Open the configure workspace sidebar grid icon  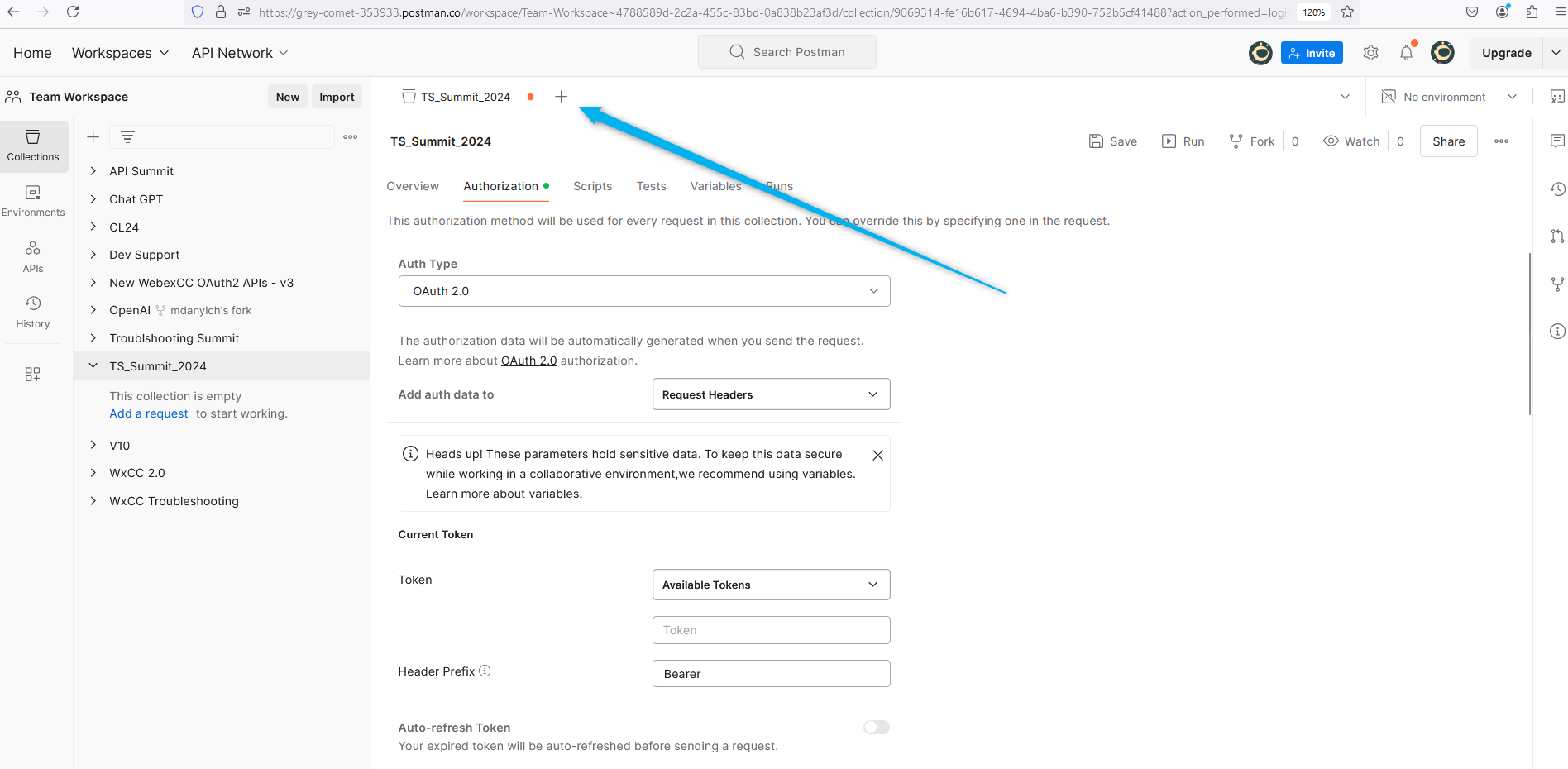pyautogui.click(x=33, y=375)
